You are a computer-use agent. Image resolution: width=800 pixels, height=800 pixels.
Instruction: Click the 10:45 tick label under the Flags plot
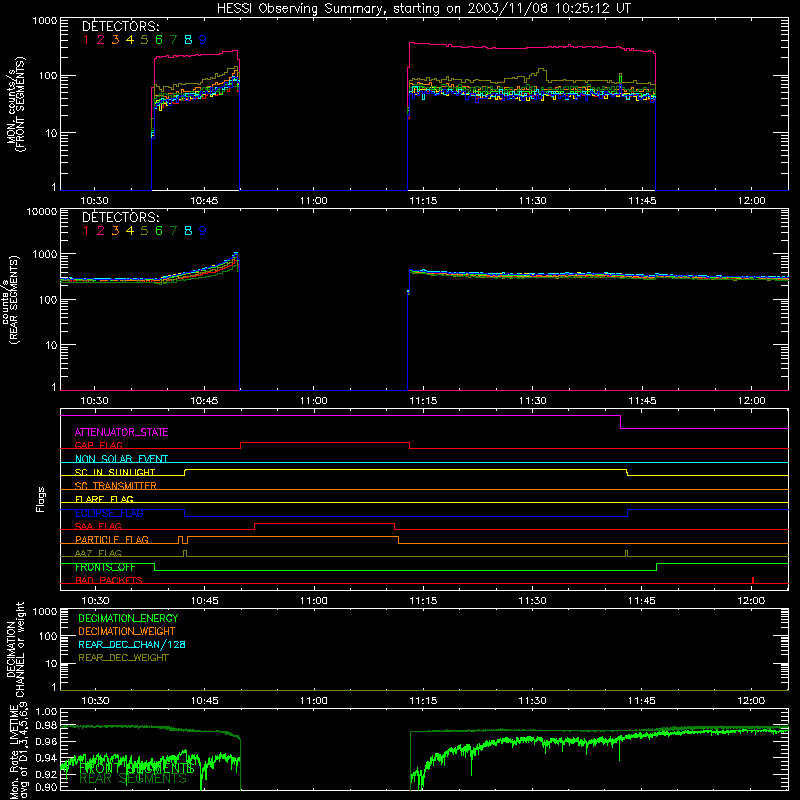[x=205, y=601]
